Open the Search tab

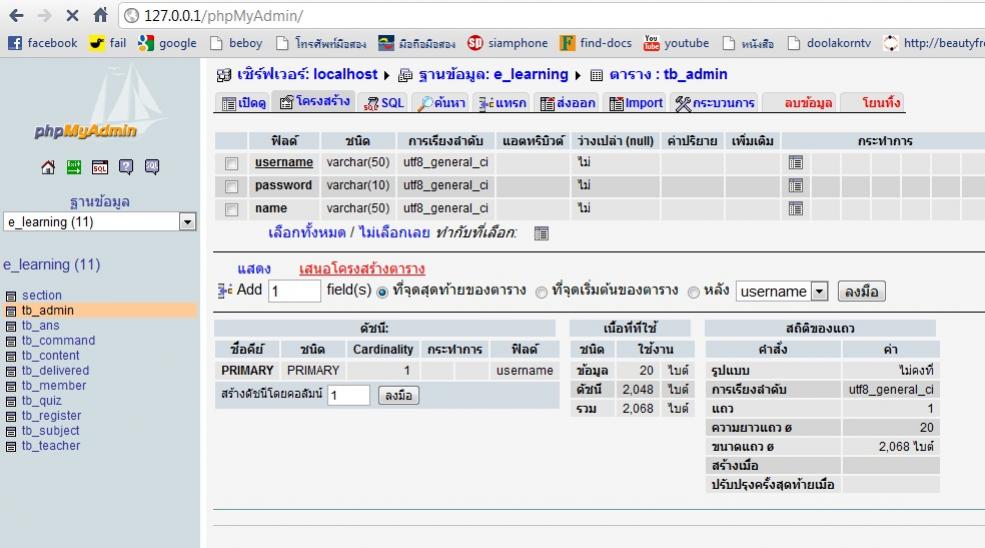[442, 102]
